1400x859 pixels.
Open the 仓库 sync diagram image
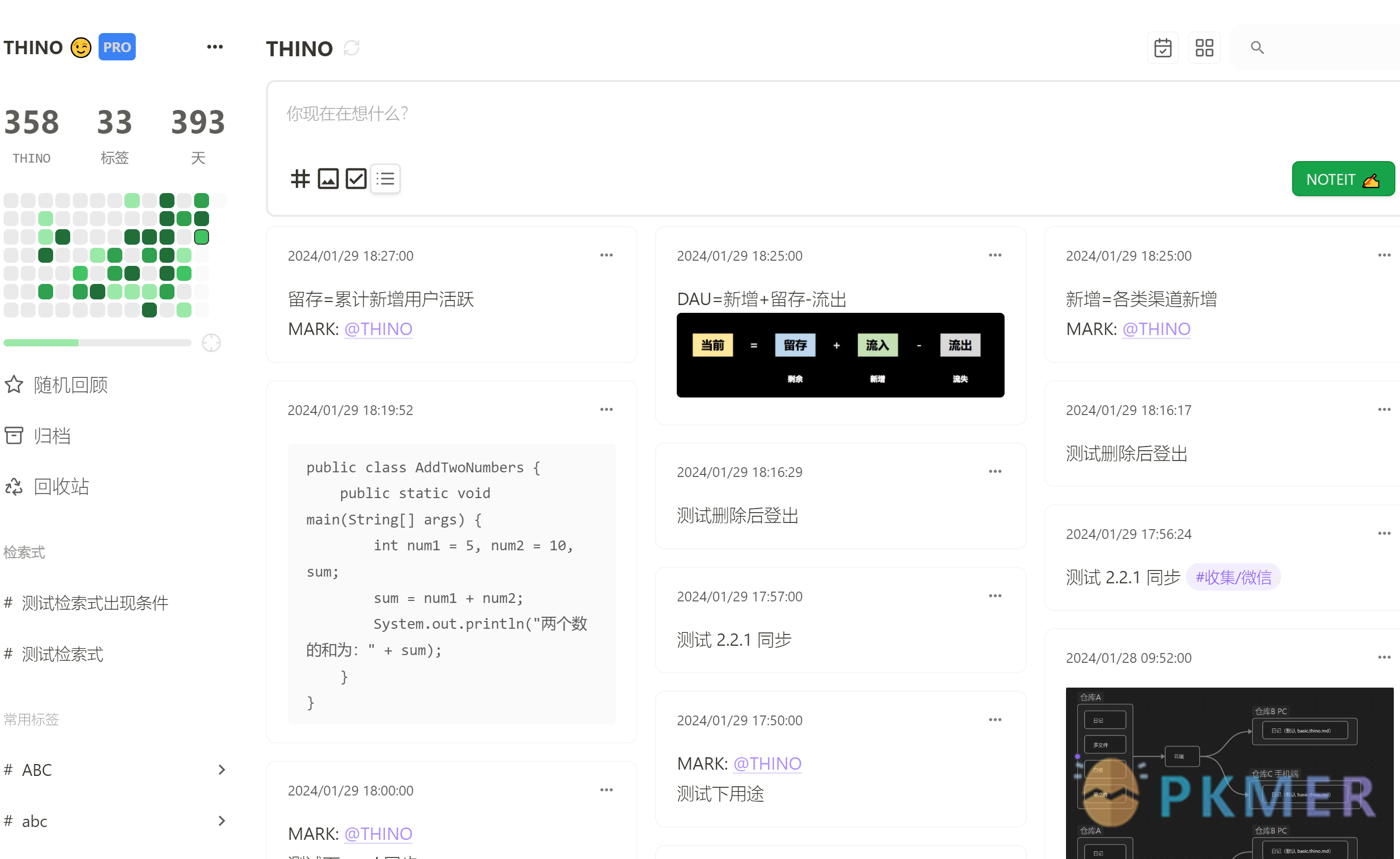pos(1230,773)
